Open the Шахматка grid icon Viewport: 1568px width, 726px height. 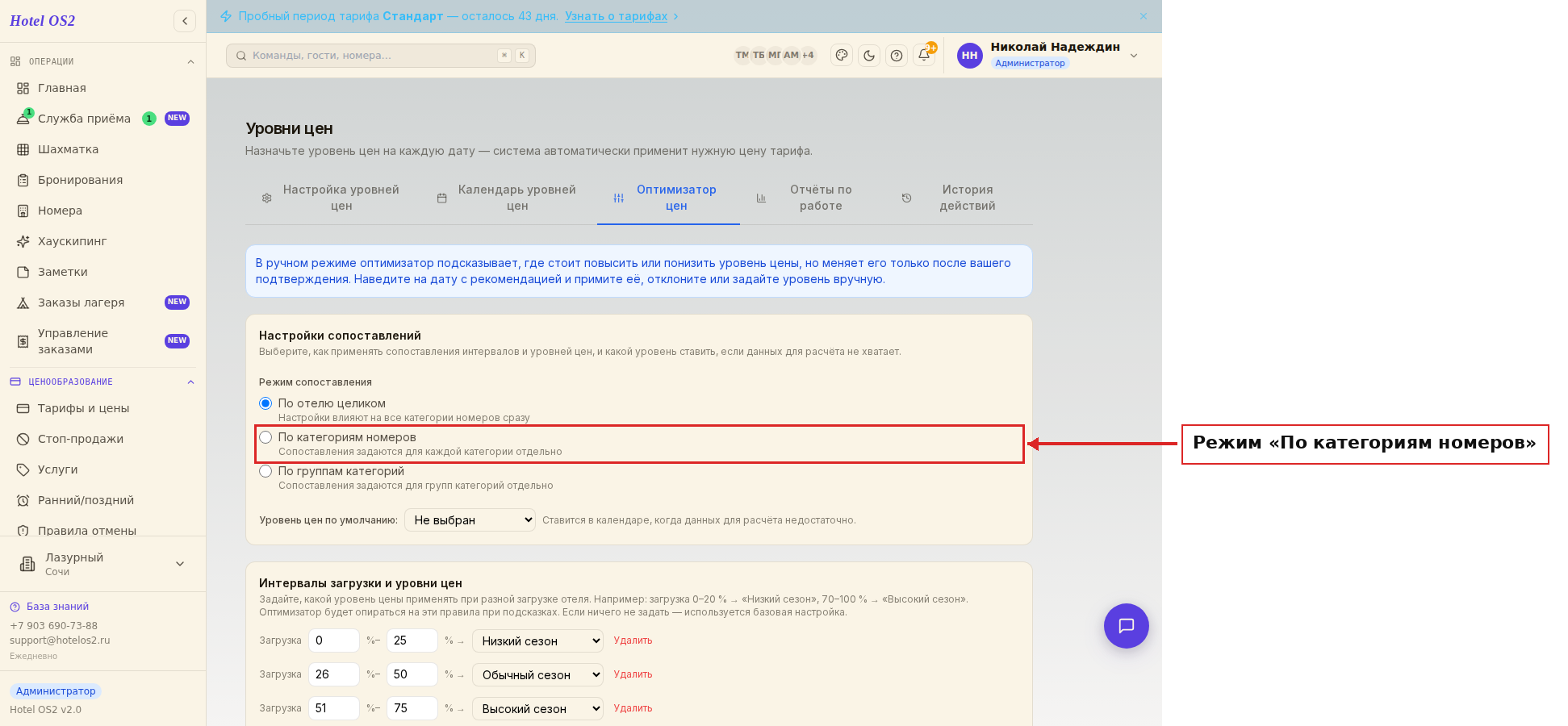pos(23,149)
